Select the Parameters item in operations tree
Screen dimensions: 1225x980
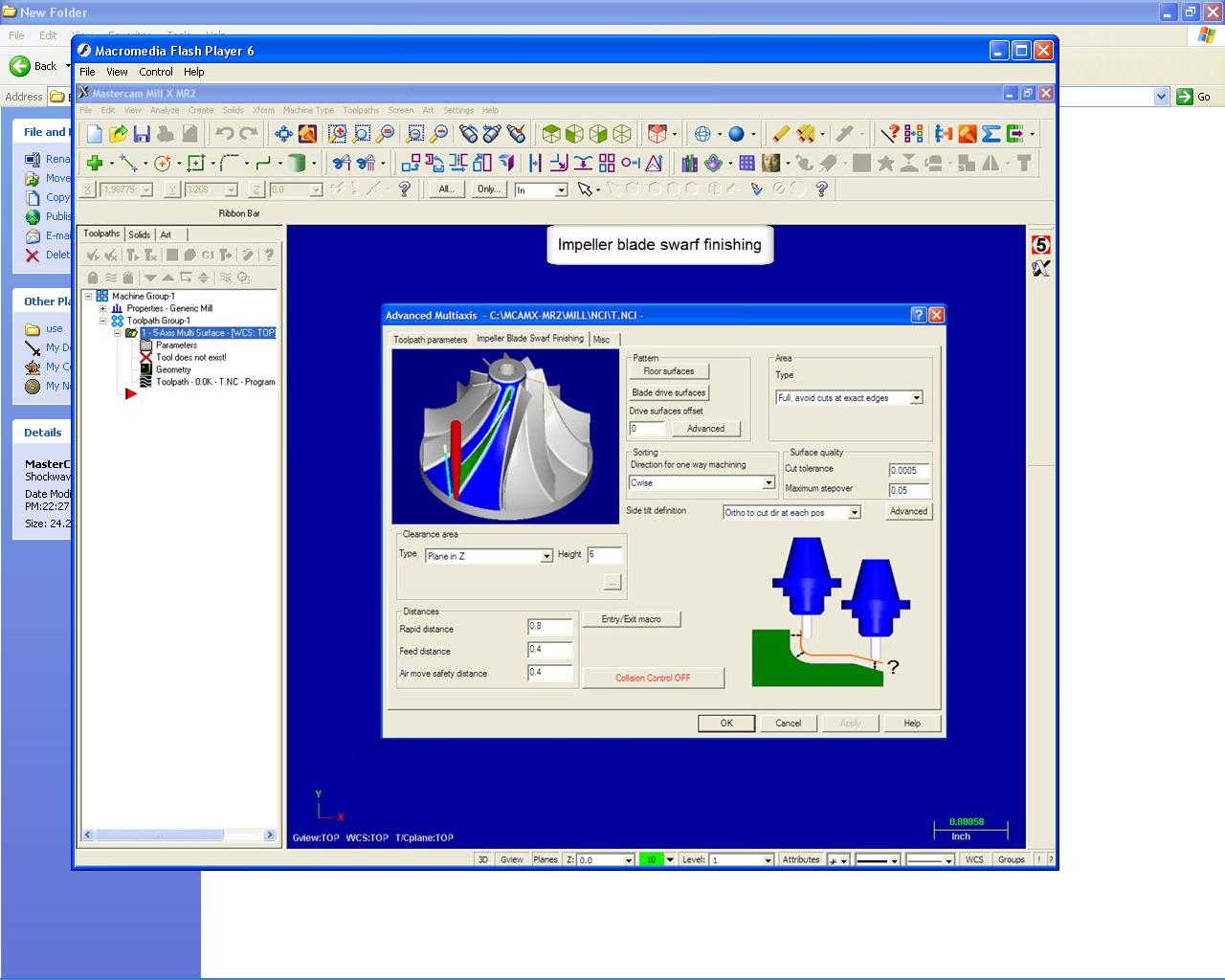[176, 345]
